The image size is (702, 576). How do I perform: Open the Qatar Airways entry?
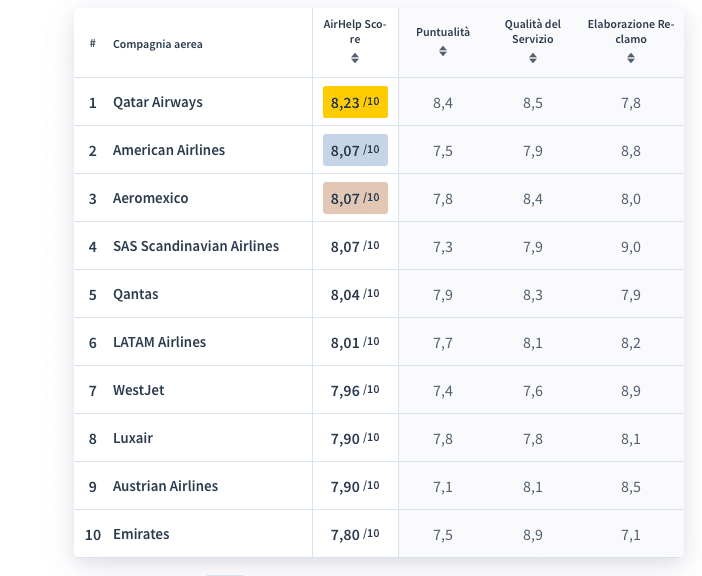click(157, 103)
